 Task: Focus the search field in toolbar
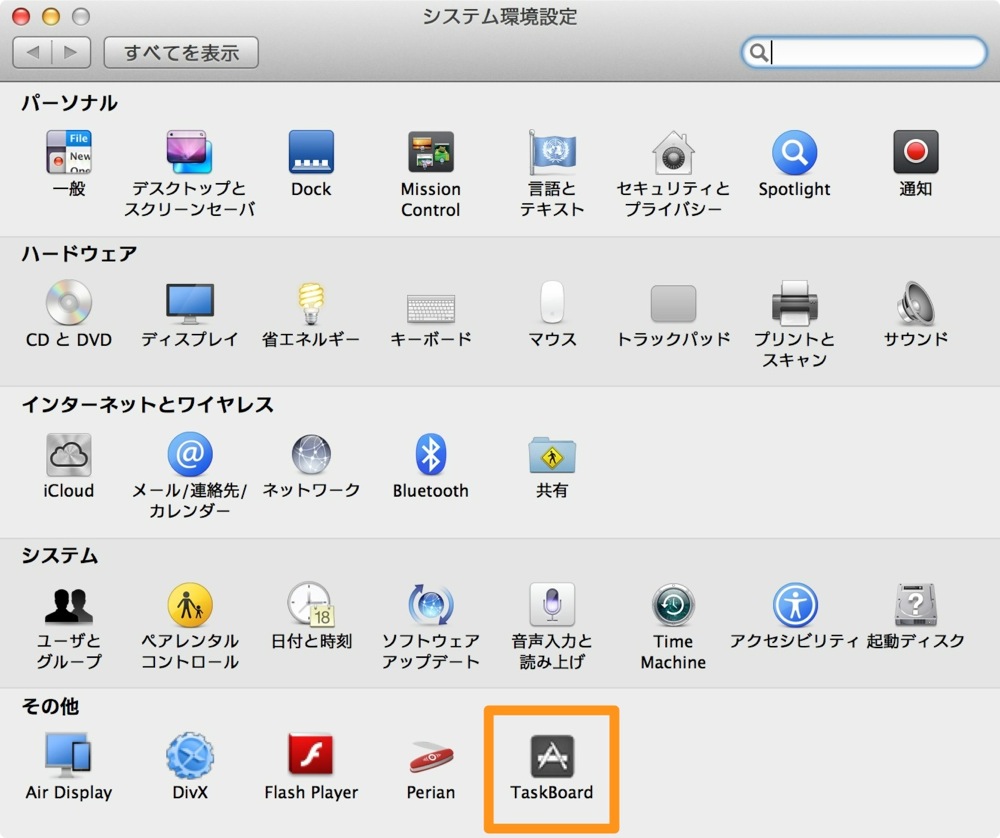tap(864, 52)
